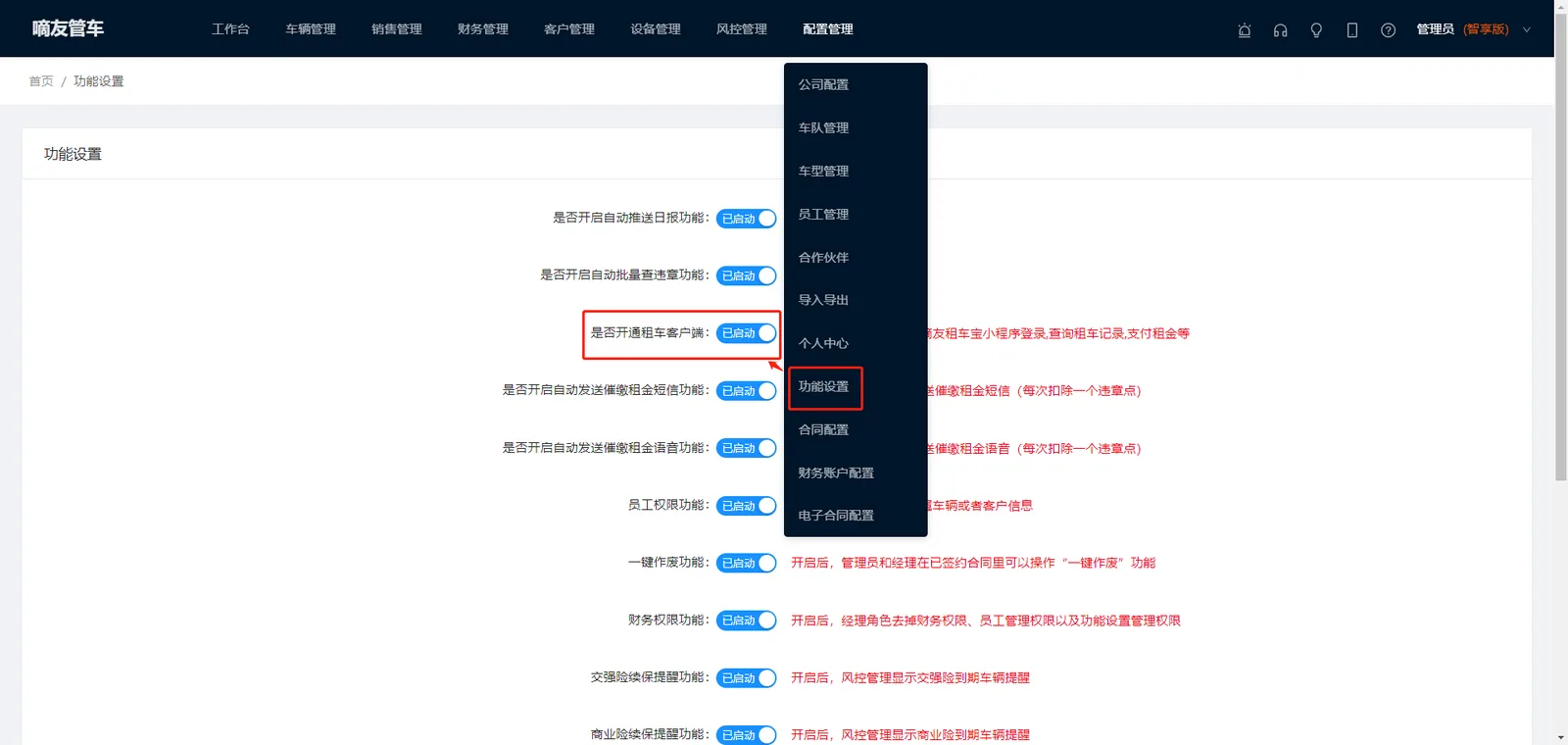Open 工作台 in top navigation
This screenshot has height=745, width=1568.
click(230, 29)
